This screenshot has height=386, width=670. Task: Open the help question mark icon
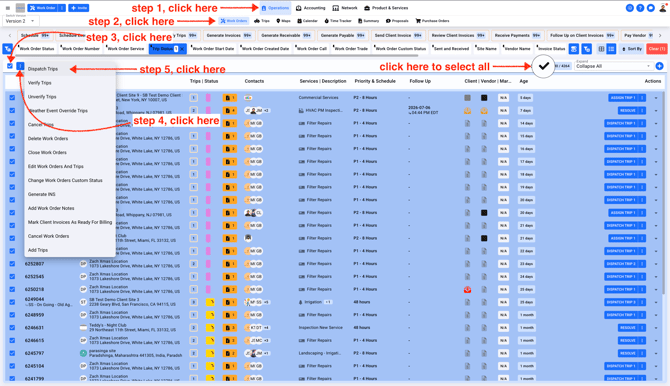(640, 8)
